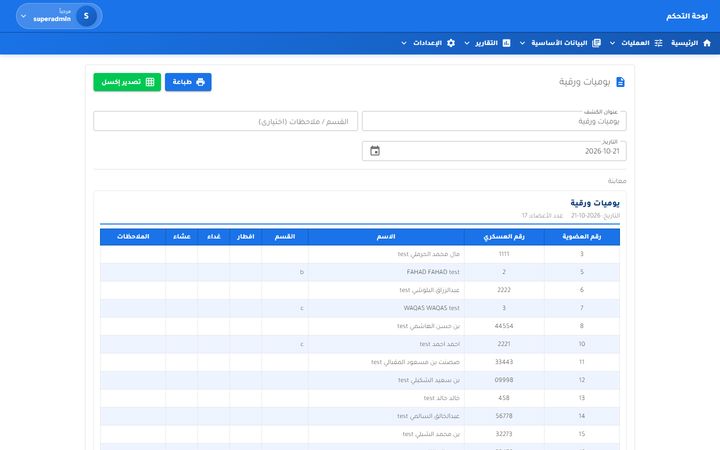This screenshot has width=720, height=450.
Task: Open the superadmin user dropdown arrow
Action: click(23, 16)
